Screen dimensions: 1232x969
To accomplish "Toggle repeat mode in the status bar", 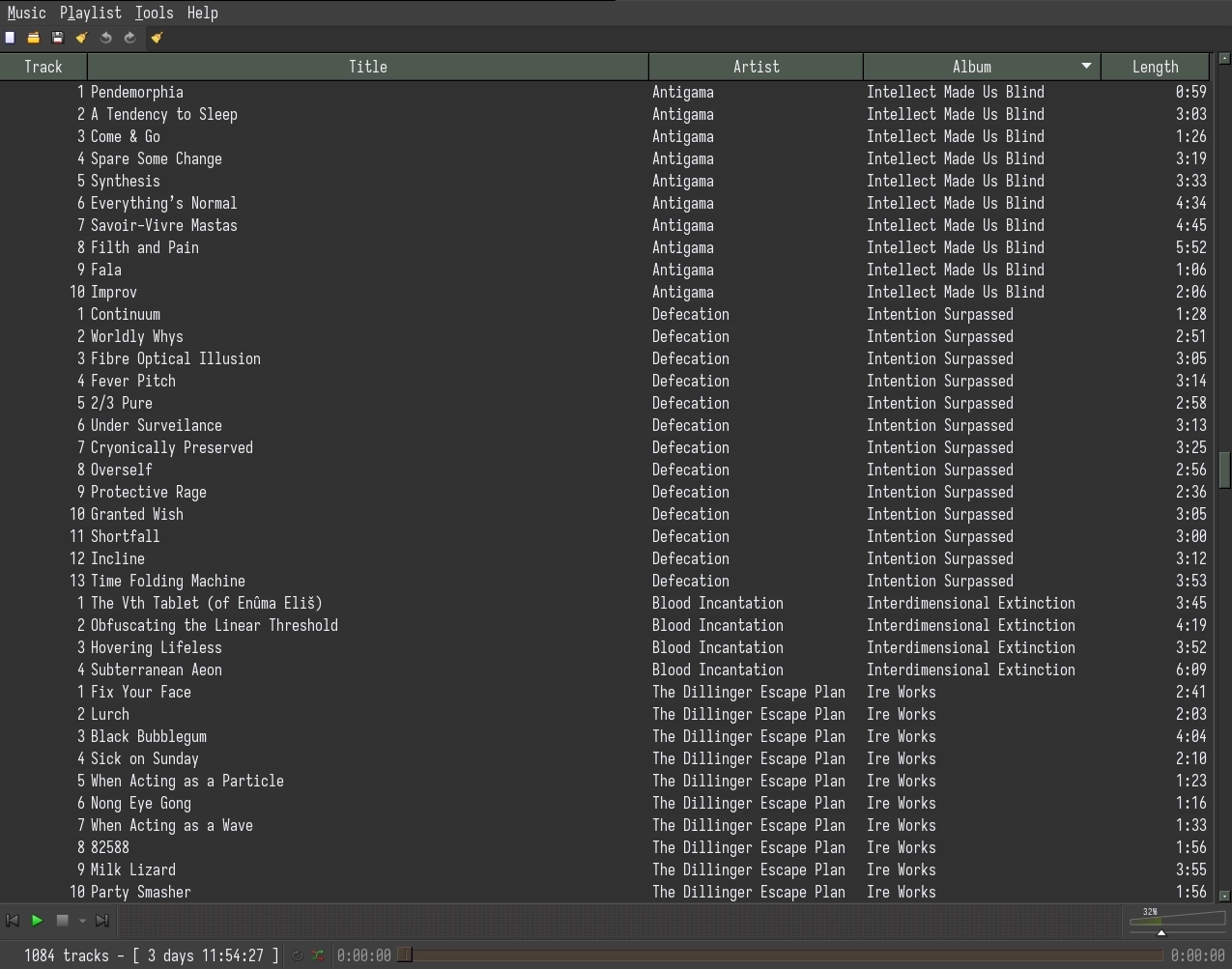I will [x=298, y=955].
